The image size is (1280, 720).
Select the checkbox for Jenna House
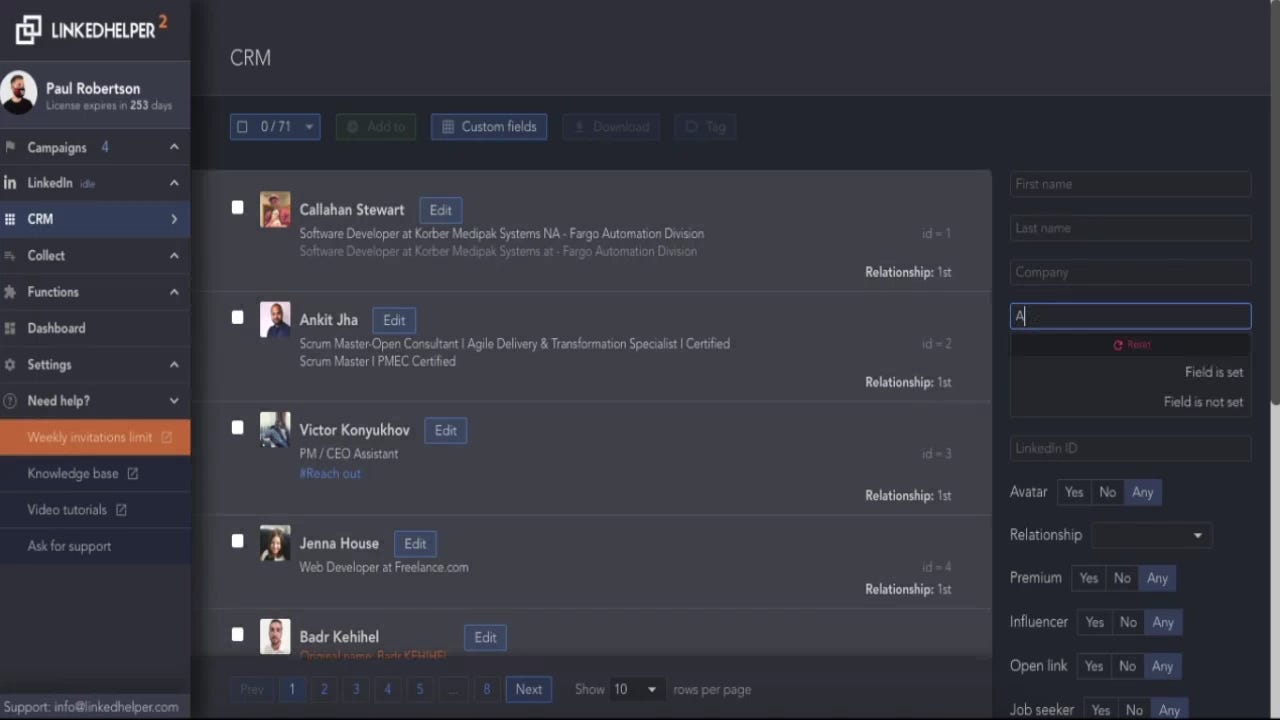(237, 541)
